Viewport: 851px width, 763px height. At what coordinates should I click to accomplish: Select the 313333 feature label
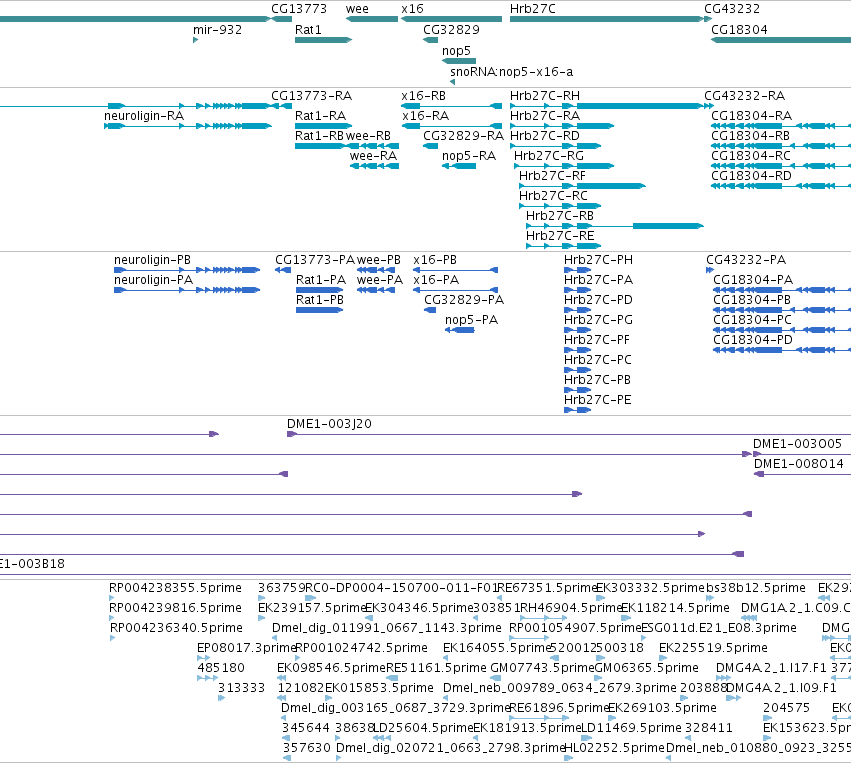242,688
